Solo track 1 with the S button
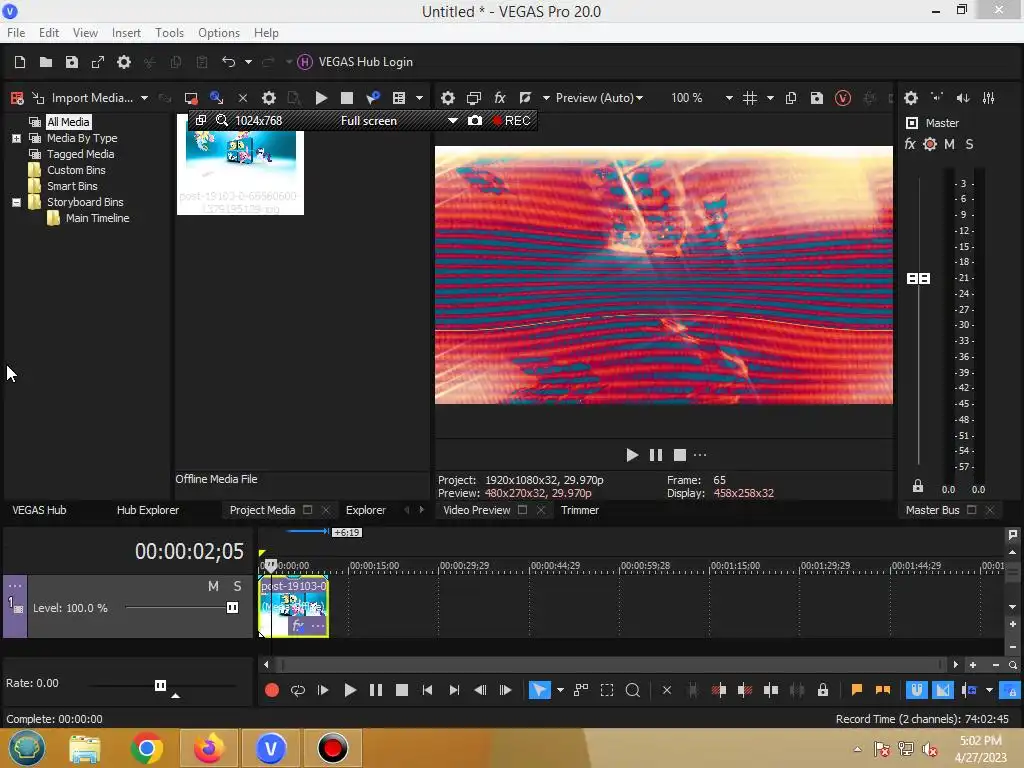 (237, 586)
